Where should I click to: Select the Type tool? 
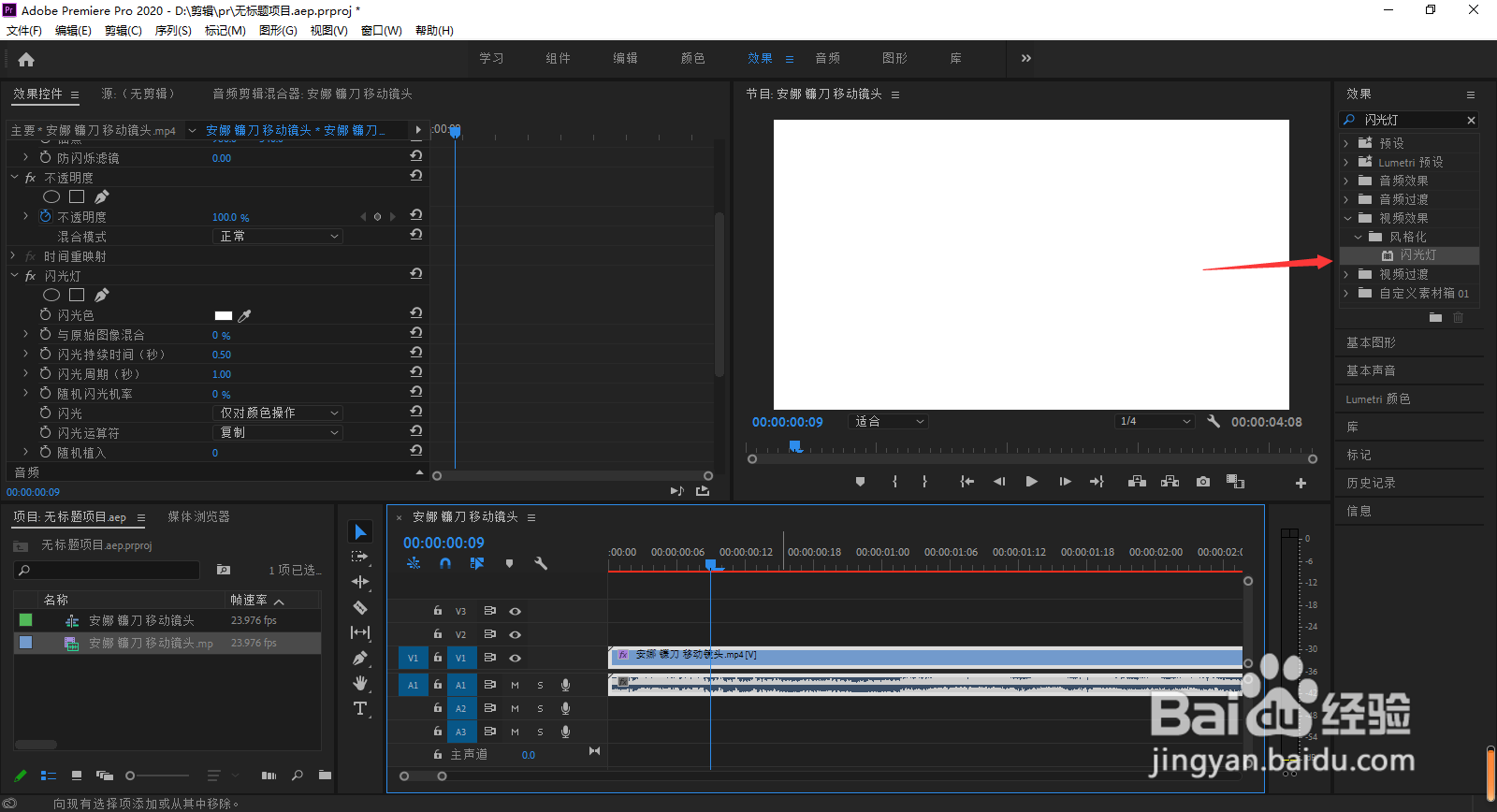tap(360, 708)
